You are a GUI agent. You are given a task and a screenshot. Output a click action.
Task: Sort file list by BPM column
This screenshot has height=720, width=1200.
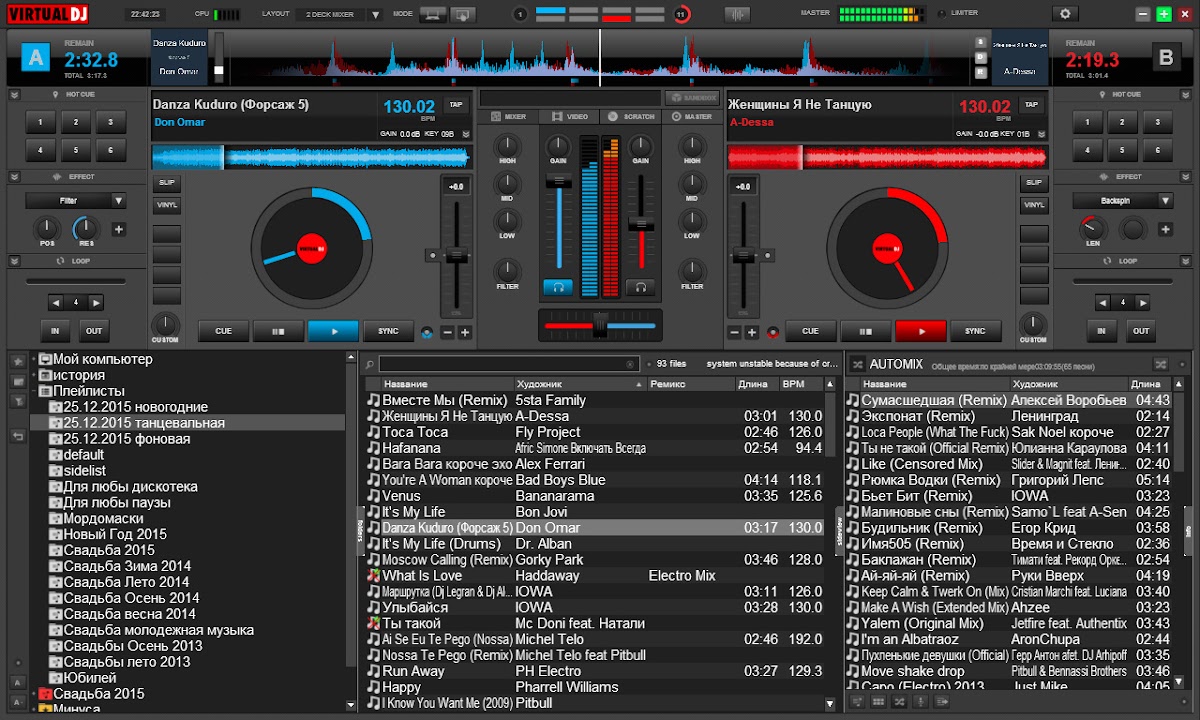click(x=803, y=384)
